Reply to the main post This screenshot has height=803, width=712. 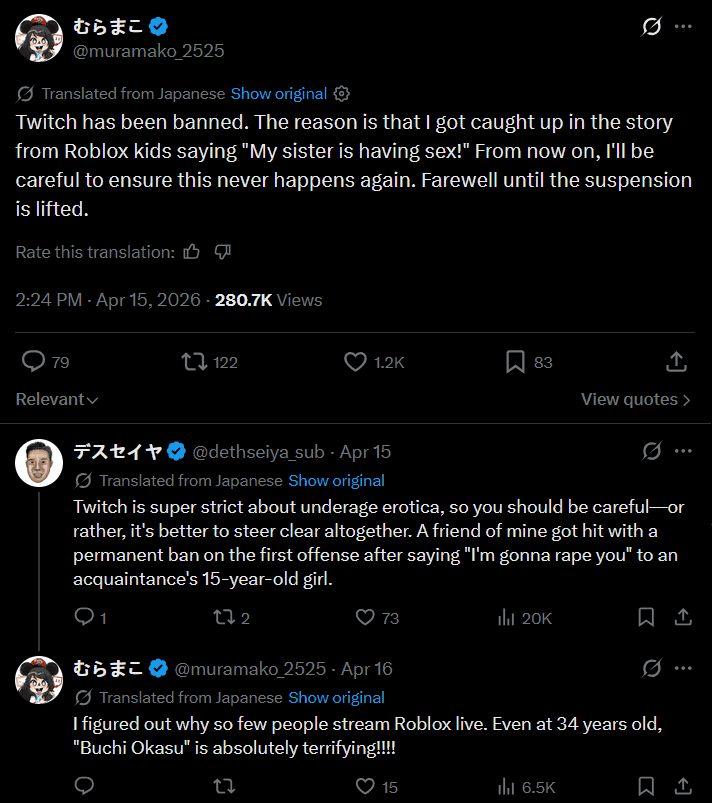click(34, 362)
